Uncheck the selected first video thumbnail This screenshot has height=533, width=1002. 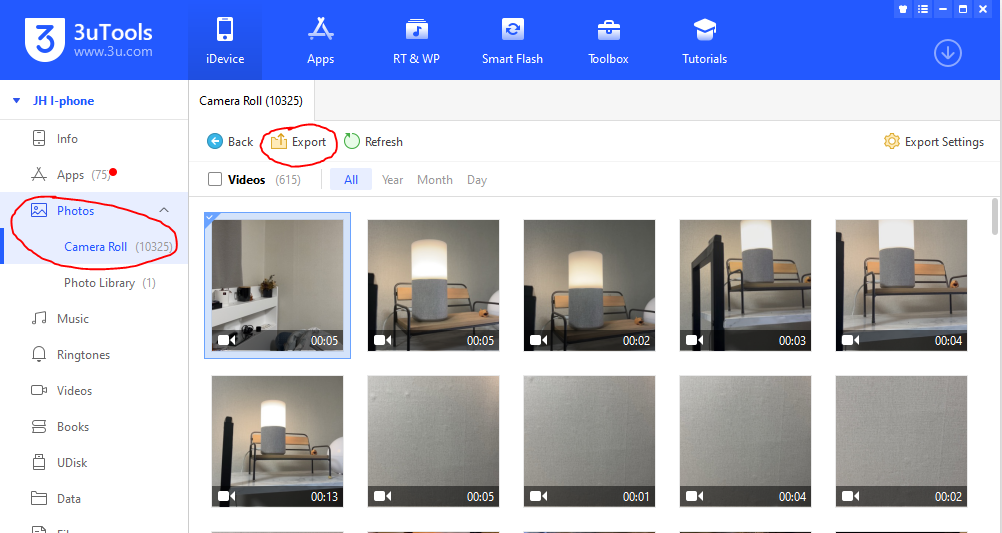tap(277, 285)
